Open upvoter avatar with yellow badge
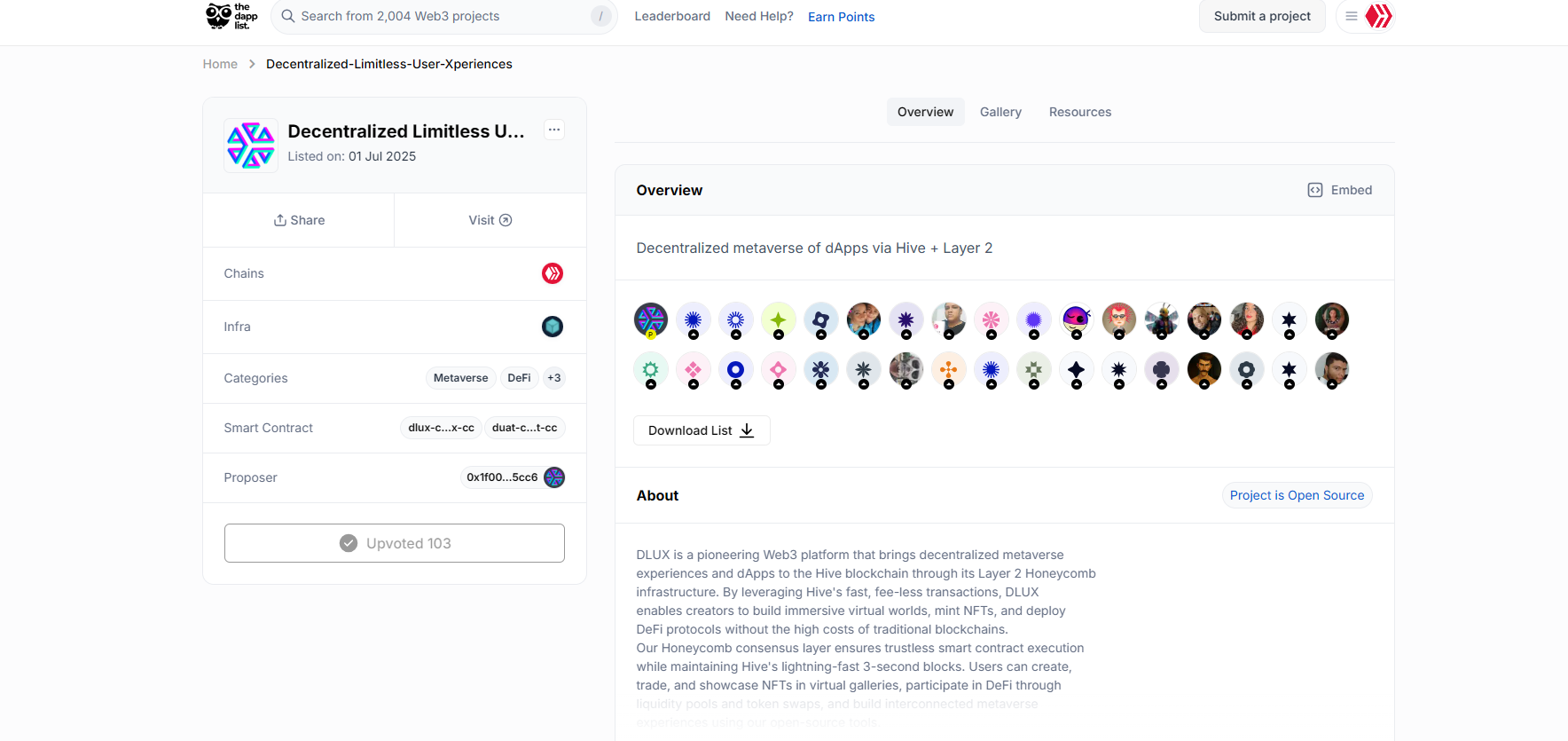1568x741 pixels. pos(651,319)
